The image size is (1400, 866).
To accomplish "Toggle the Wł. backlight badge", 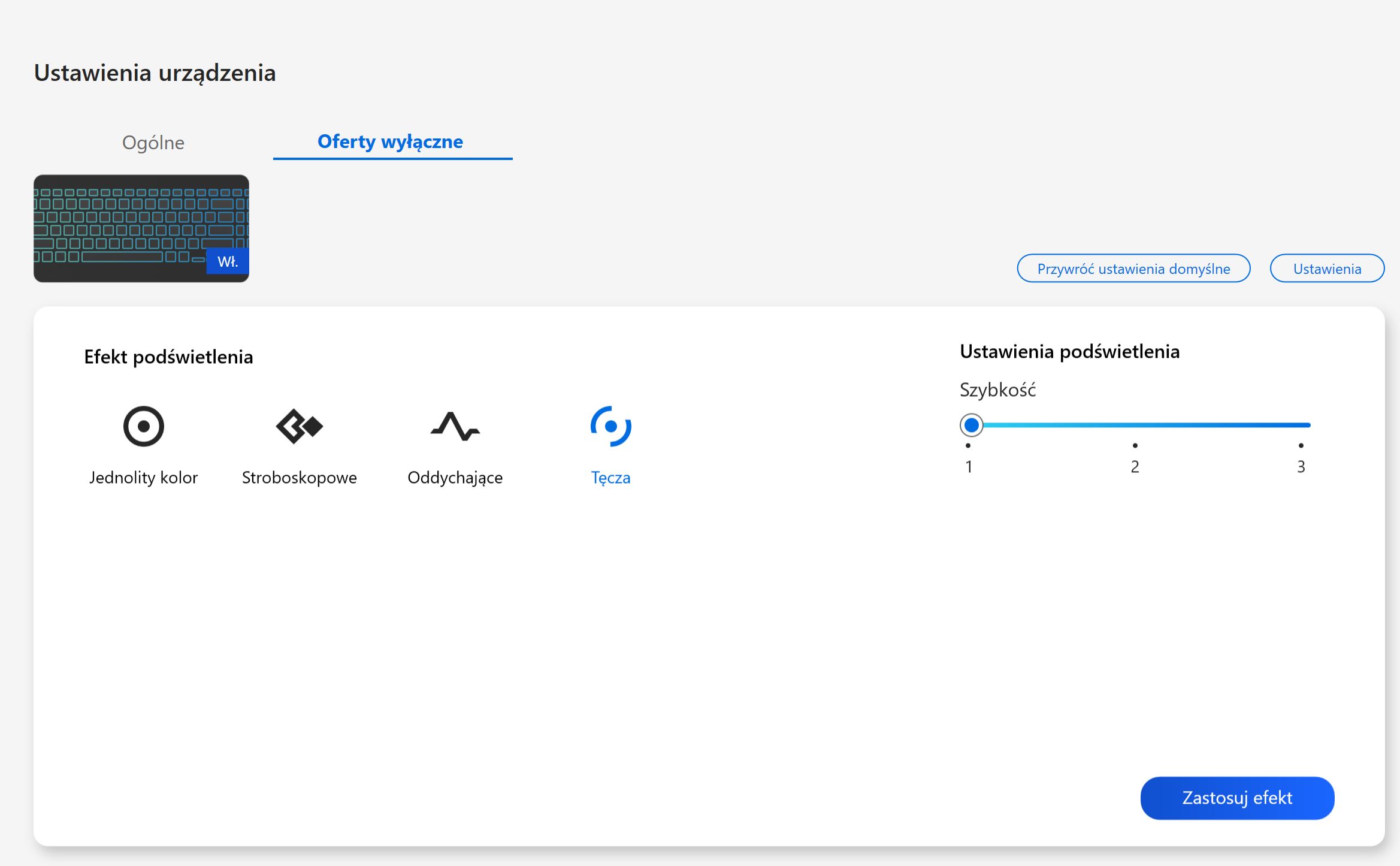I will click(x=228, y=261).
